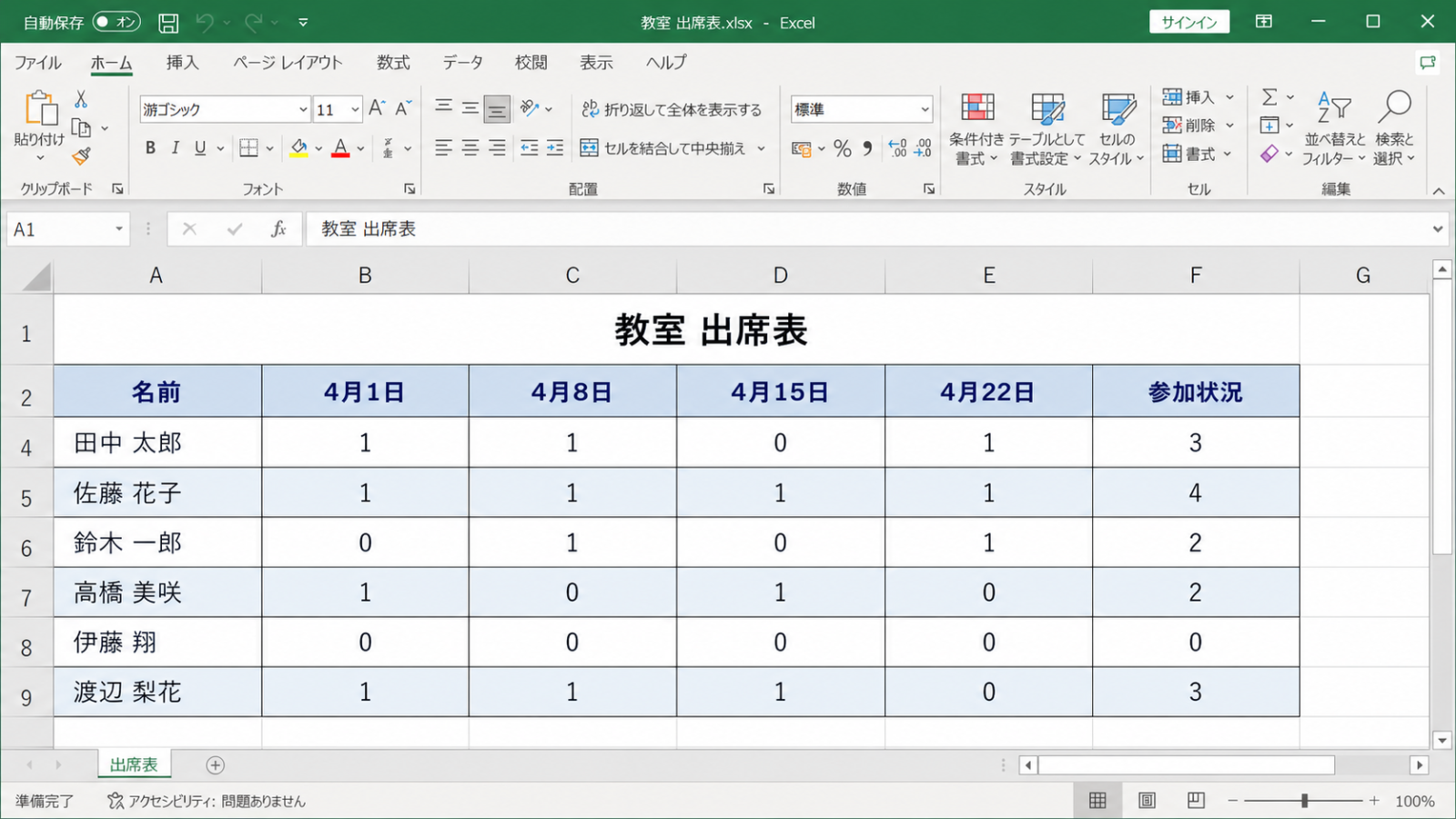
Task: Toggle middle vertical alignment icon
Action: (x=470, y=108)
